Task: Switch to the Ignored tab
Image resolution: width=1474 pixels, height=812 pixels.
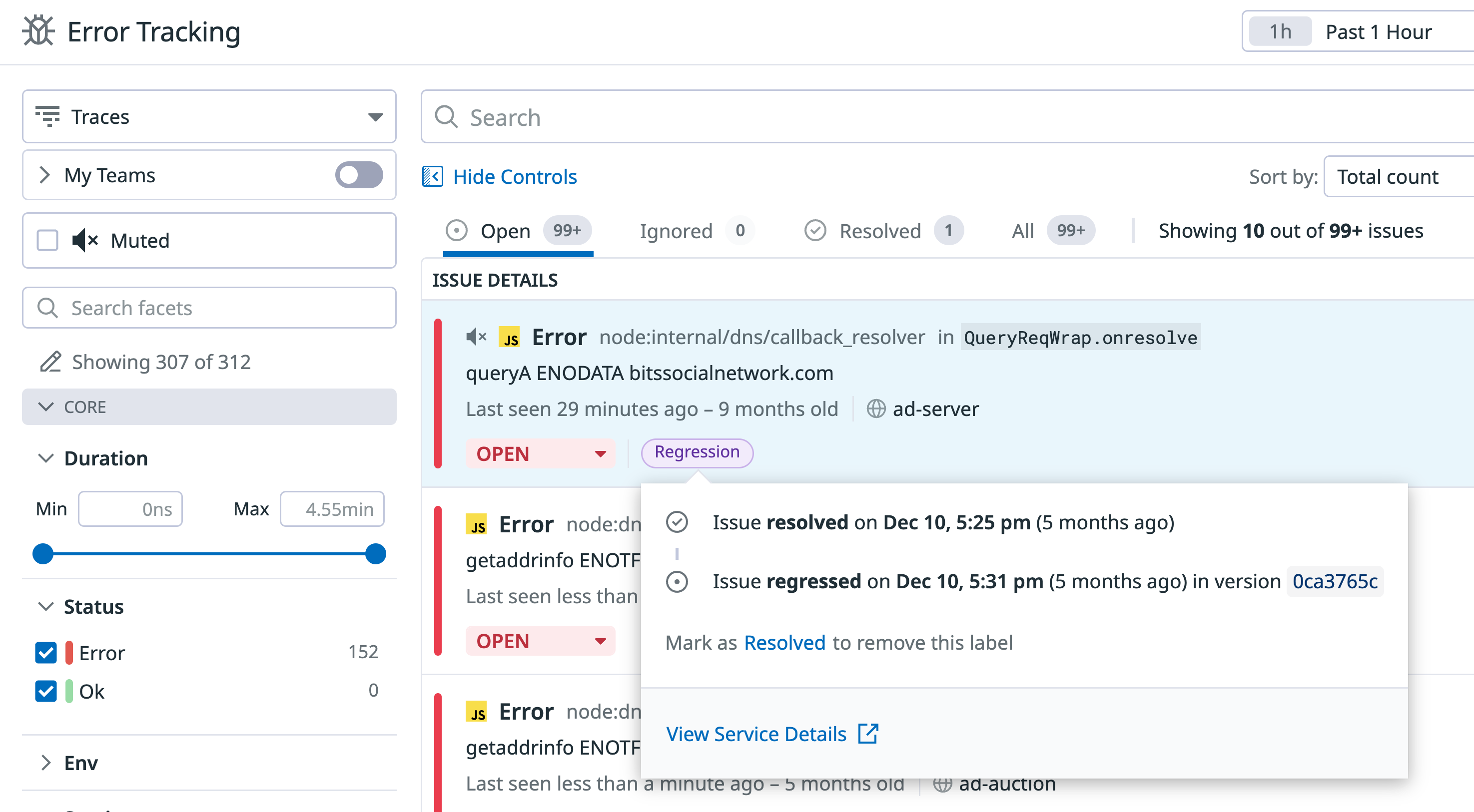Action: 676,231
